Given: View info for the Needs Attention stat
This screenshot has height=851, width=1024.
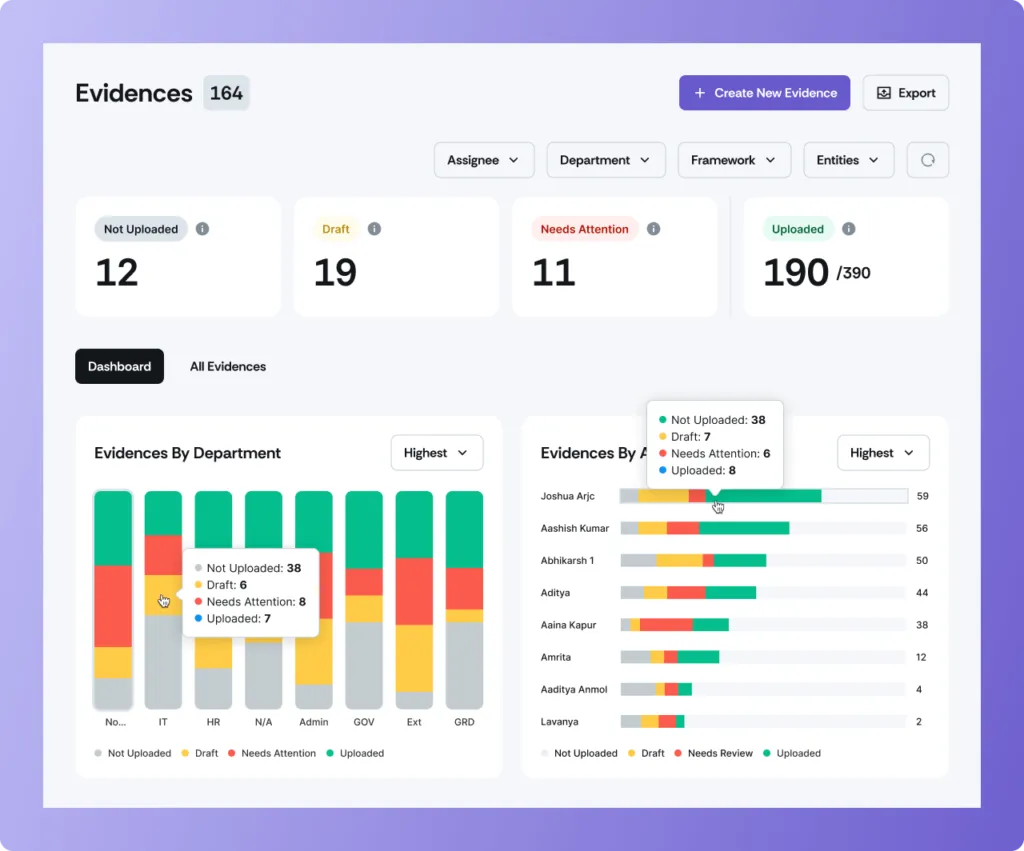Looking at the screenshot, I should click(653, 229).
